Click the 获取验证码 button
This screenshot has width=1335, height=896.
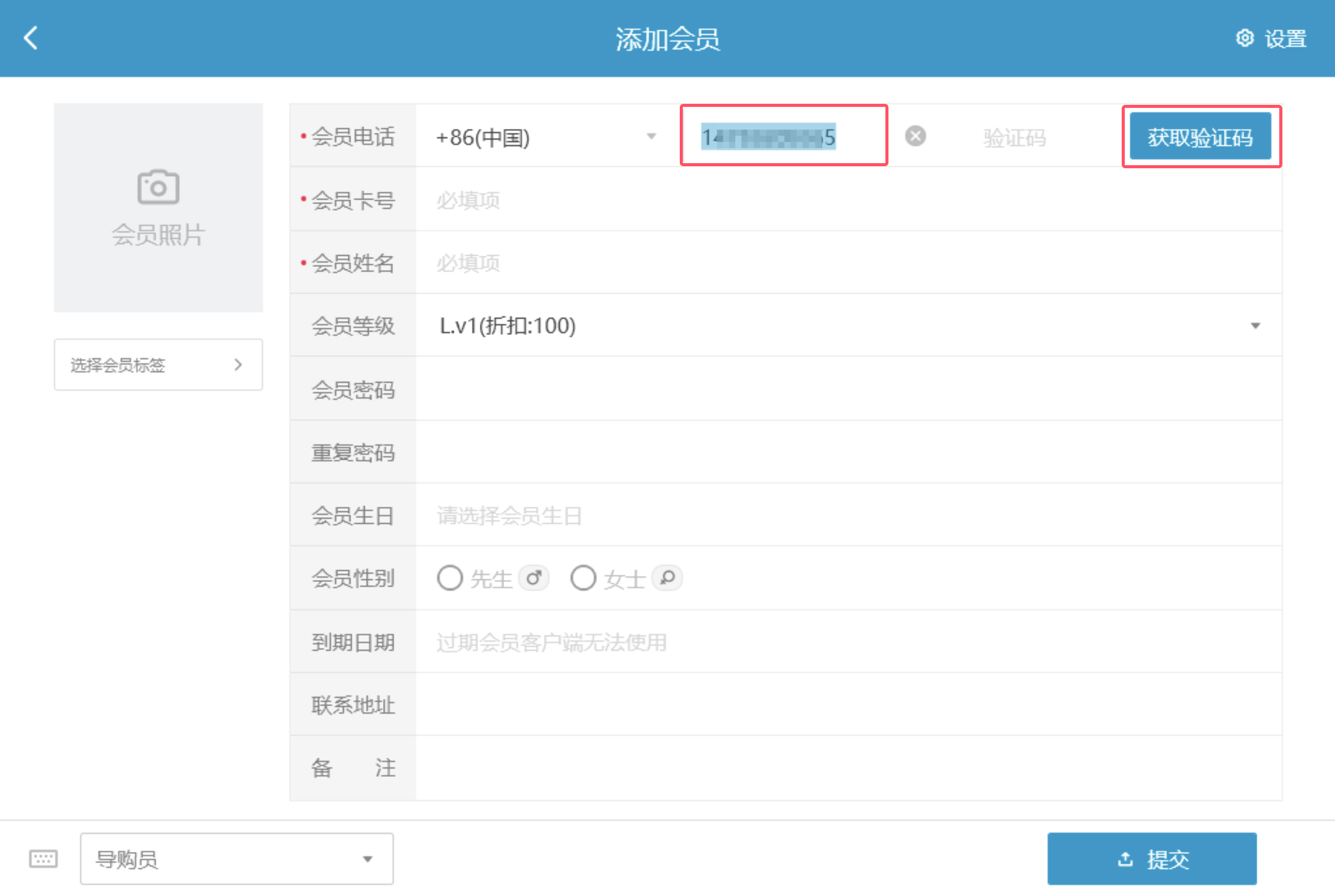pos(1200,137)
